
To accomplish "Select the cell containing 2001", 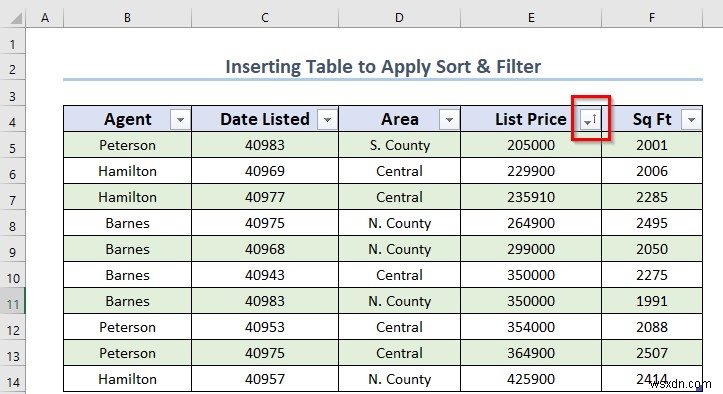I will [652, 145].
